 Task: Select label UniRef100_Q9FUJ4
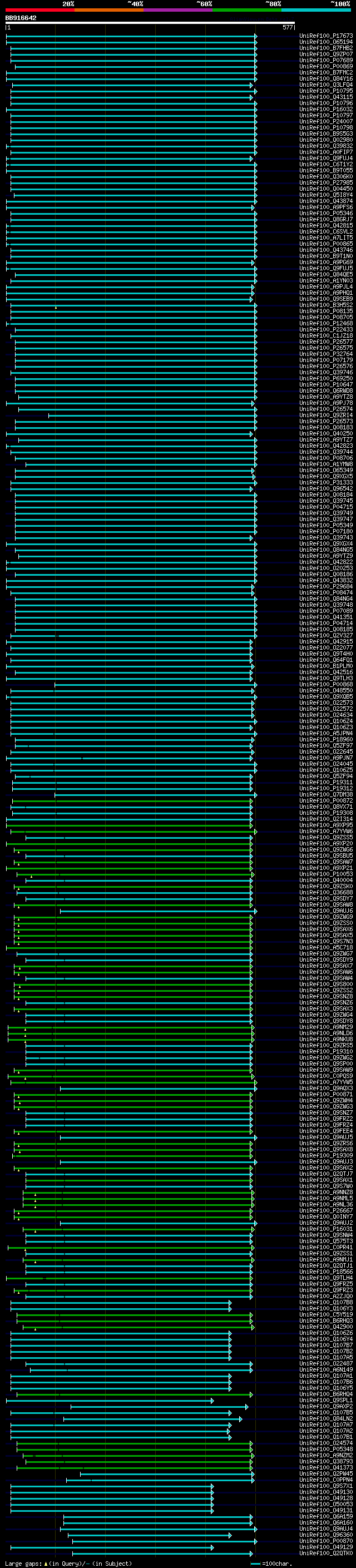click(326, 159)
